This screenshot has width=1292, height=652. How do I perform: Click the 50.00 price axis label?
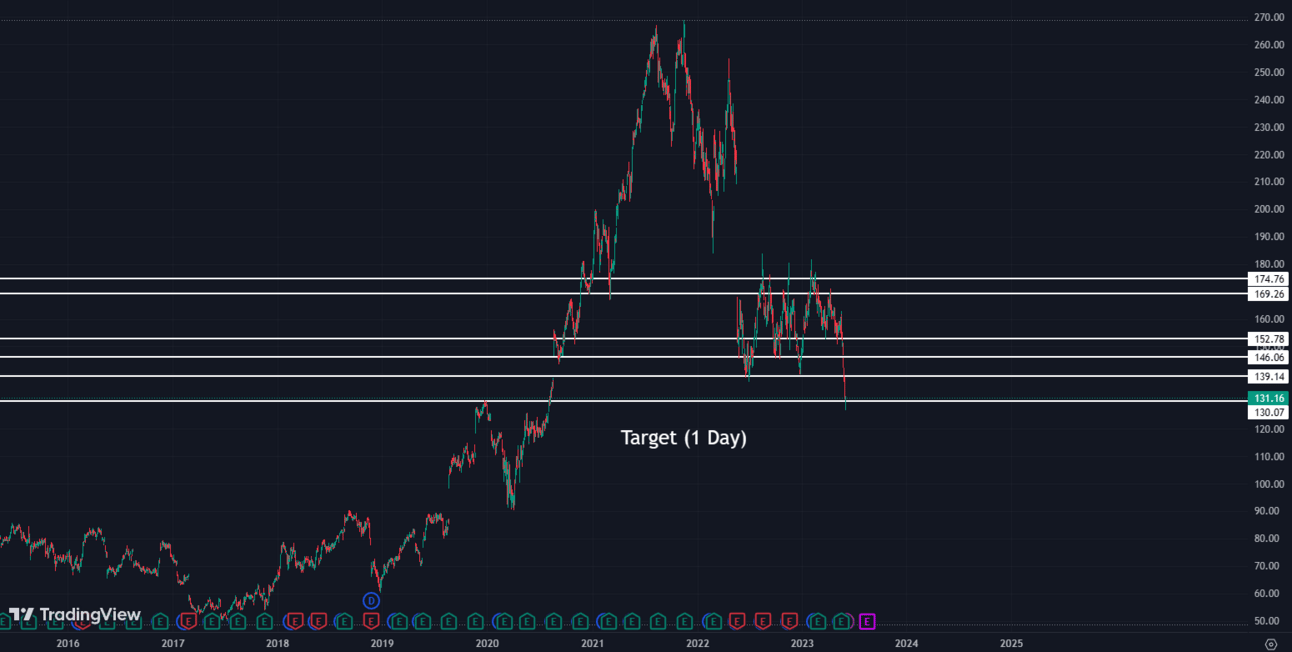point(1267,621)
